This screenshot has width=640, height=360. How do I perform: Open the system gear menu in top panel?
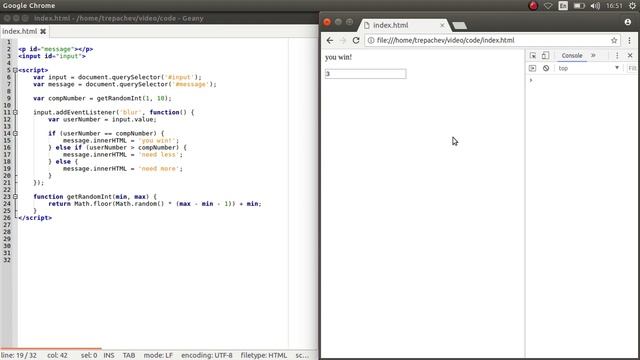(632, 6)
